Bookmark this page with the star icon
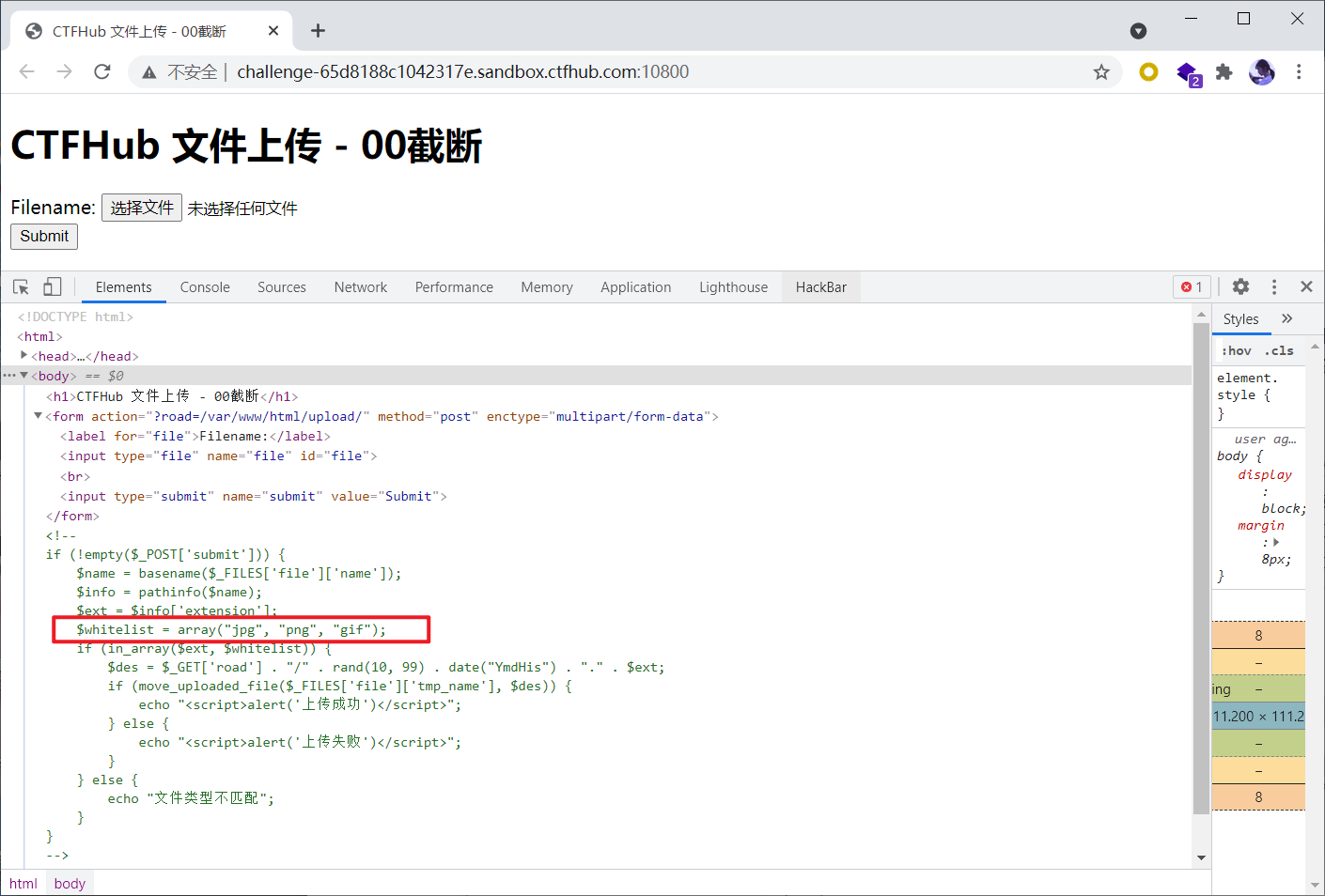Viewport: 1325px width, 896px height. (x=1101, y=72)
